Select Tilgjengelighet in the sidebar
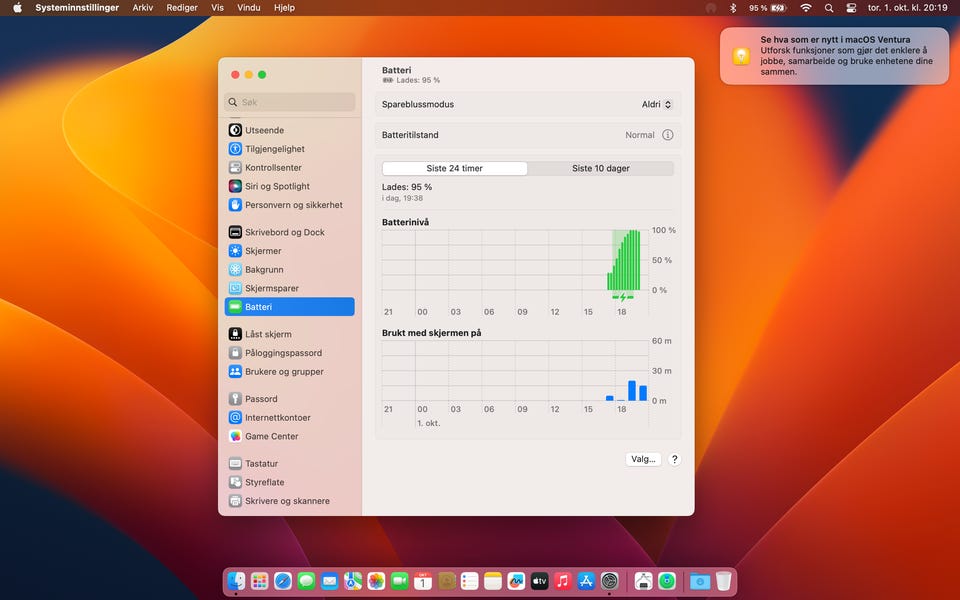The height and width of the screenshot is (600, 960). click(x=290, y=149)
